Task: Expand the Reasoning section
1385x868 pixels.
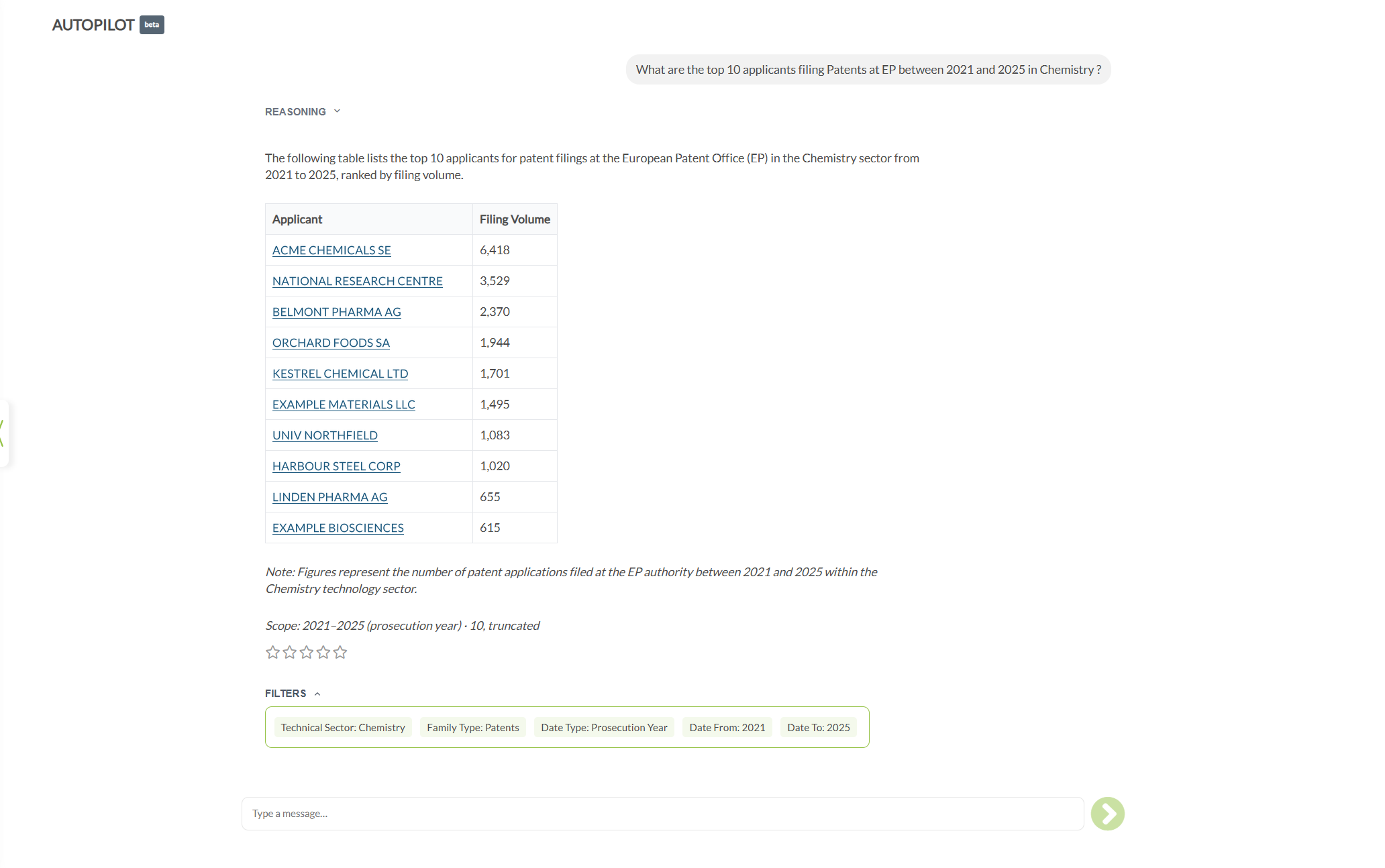Action: (303, 111)
